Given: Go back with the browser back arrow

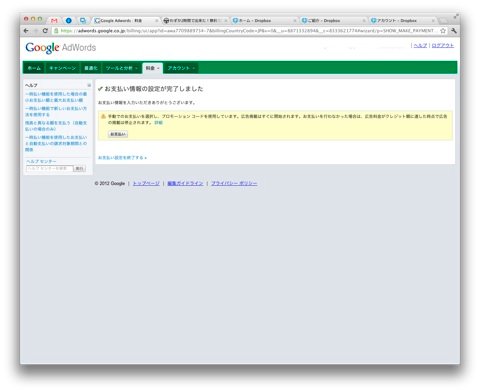Looking at the screenshot, I should tap(26, 31).
